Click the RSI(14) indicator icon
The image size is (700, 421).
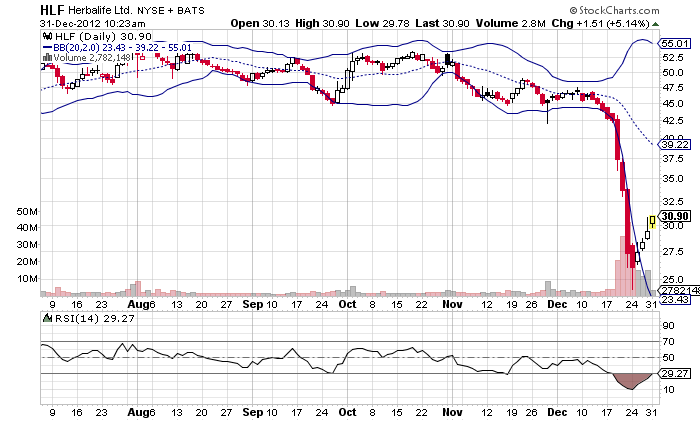pyautogui.click(x=47, y=318)
